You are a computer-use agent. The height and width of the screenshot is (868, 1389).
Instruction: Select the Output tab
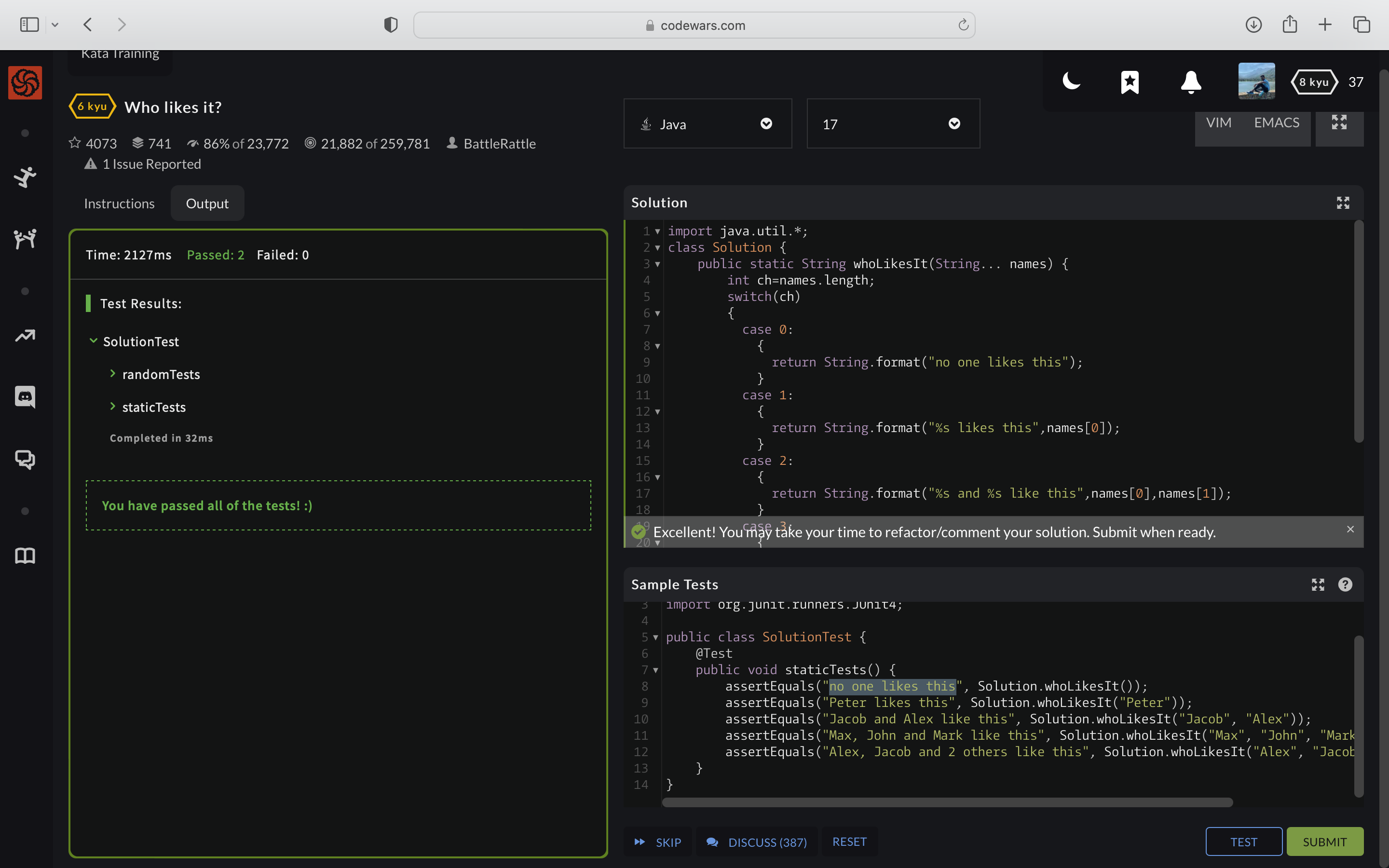206,204
